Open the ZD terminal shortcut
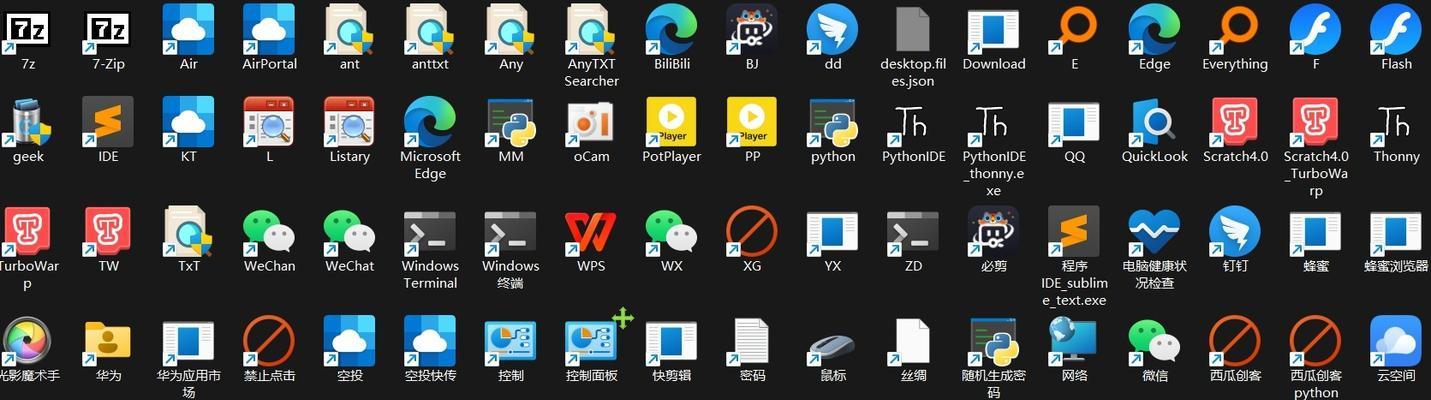This screenshot has width=1431, height=400. click(x=913, y=232)
